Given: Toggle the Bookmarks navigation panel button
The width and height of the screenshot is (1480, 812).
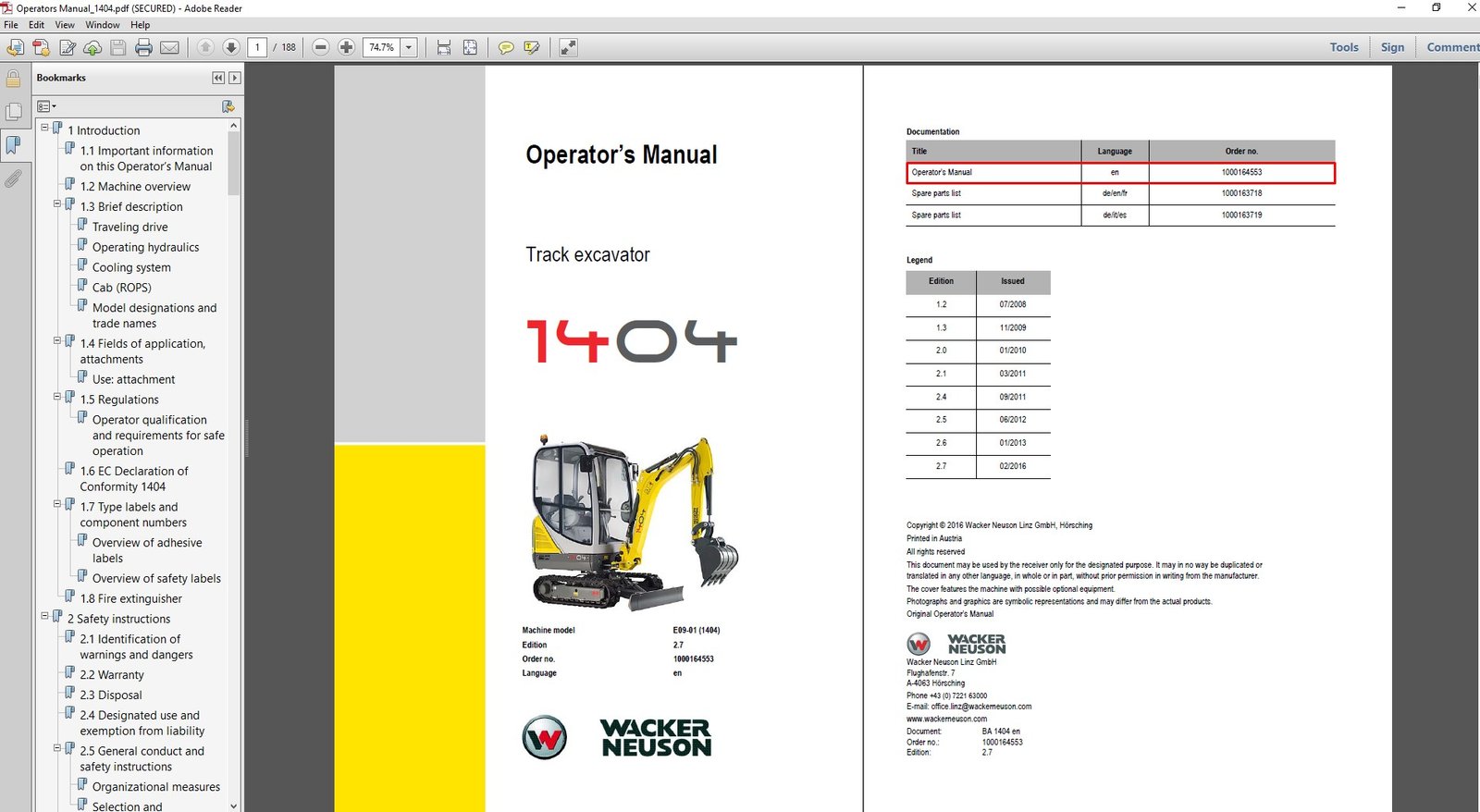Looking at the screenshot, I should click(x=13, y=145).
